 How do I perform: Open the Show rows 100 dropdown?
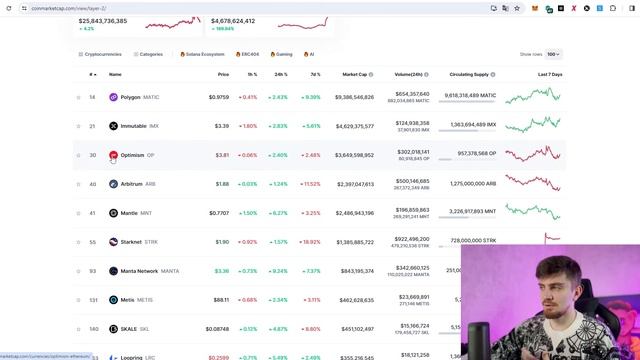click(553, 54)
